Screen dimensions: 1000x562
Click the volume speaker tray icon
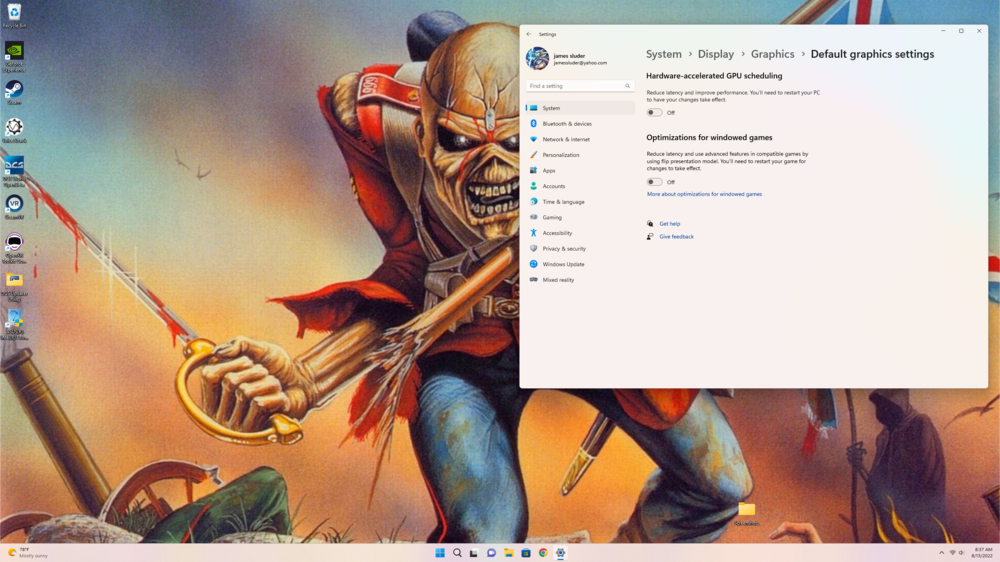click(961, 552)
